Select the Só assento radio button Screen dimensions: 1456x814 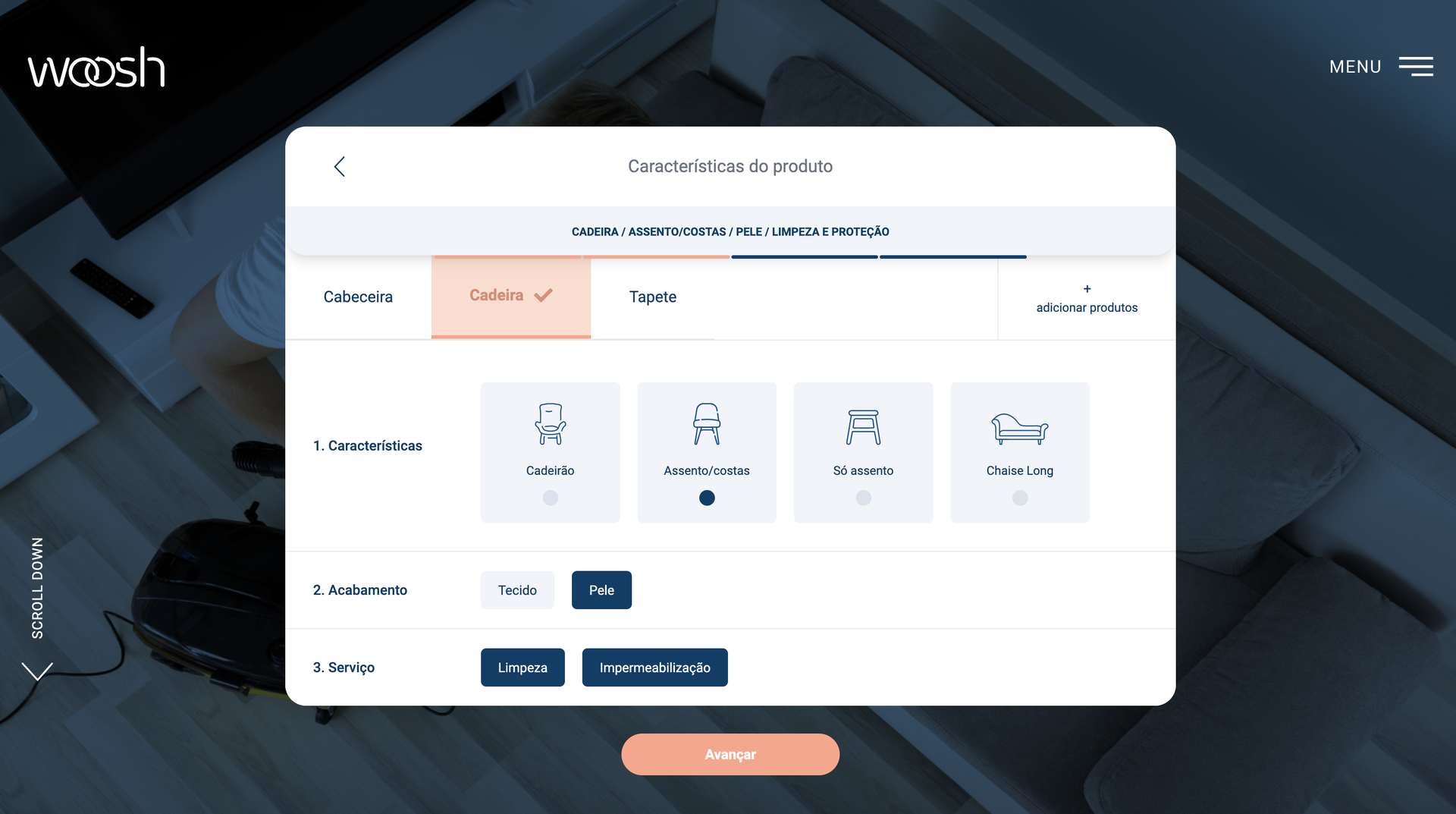863,498
